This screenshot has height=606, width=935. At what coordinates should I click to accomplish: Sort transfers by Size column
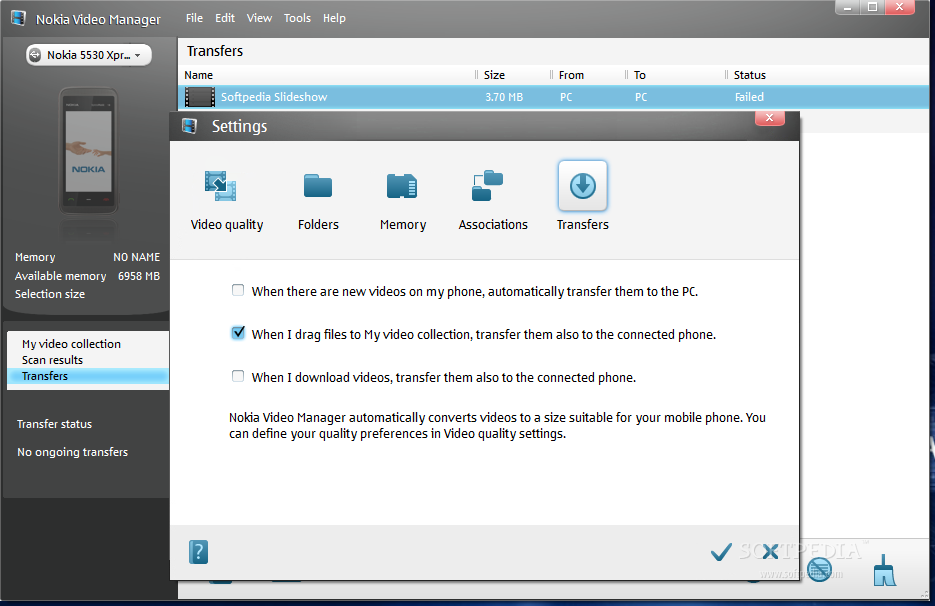click(x=513, y=75)
